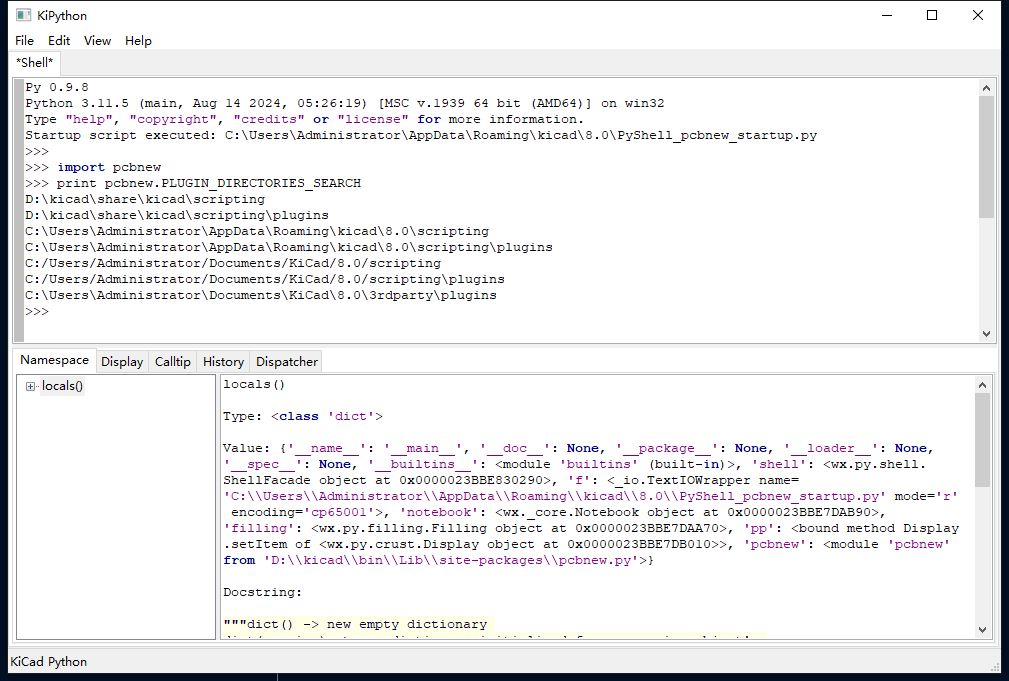
Task: Maximize the KiPython window
Action: [932, 15]
